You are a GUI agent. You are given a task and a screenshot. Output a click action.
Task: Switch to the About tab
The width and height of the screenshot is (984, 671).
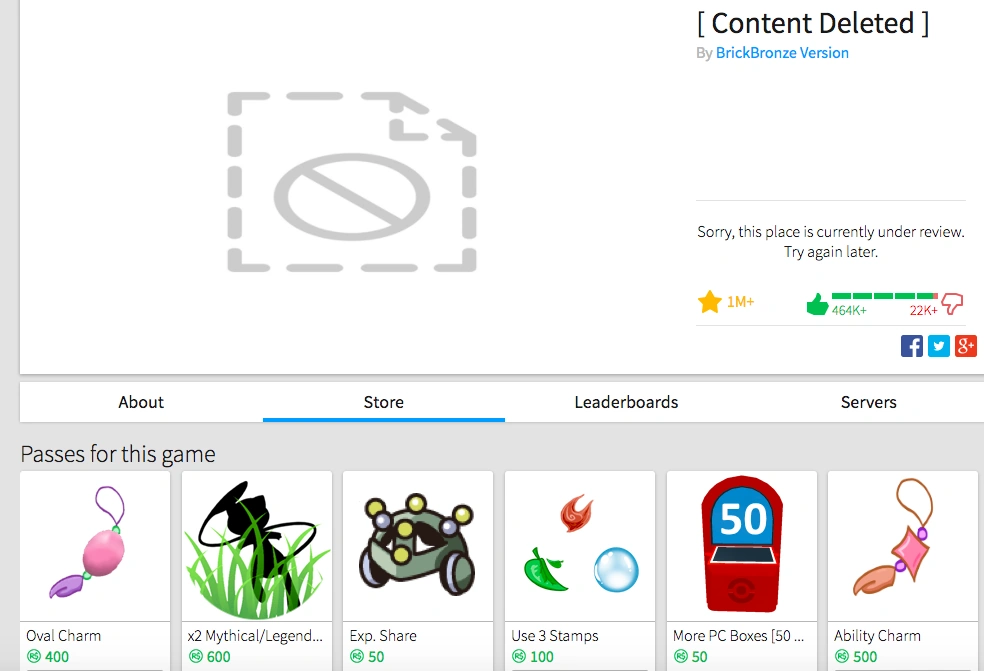coord(141,402)
